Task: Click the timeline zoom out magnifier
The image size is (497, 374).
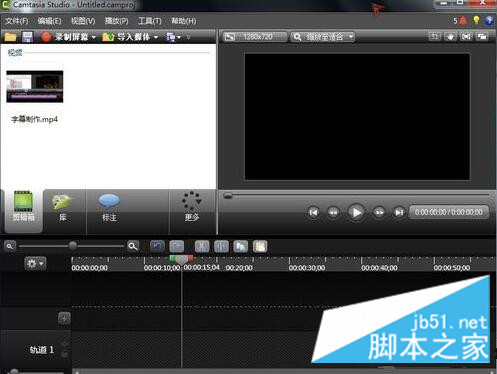Action: (10, 246)
